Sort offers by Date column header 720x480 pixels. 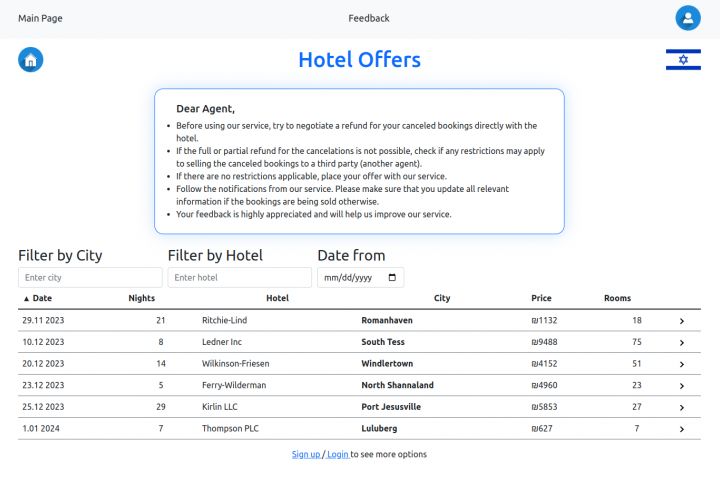tap(38, 298)
